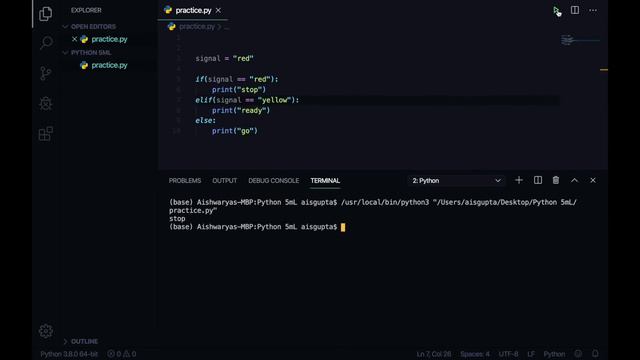Switch to the Debug Console tab
This screenshot has width=640, height=360.
click(273, 181)
